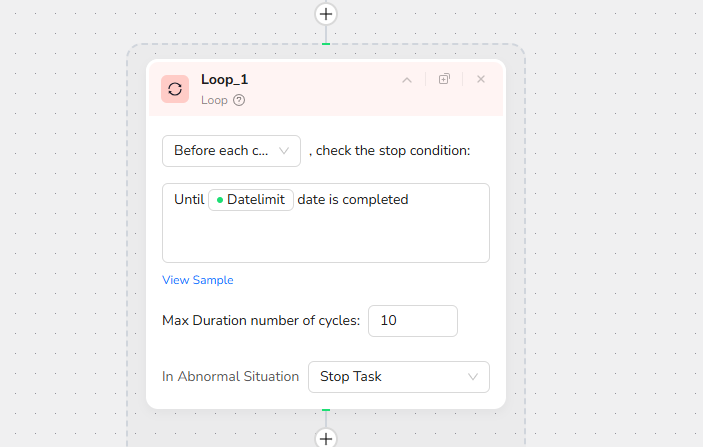Screen dimensions: 703x447
Task: Focus the max cycles field showing 10
Action: (412, 321)
